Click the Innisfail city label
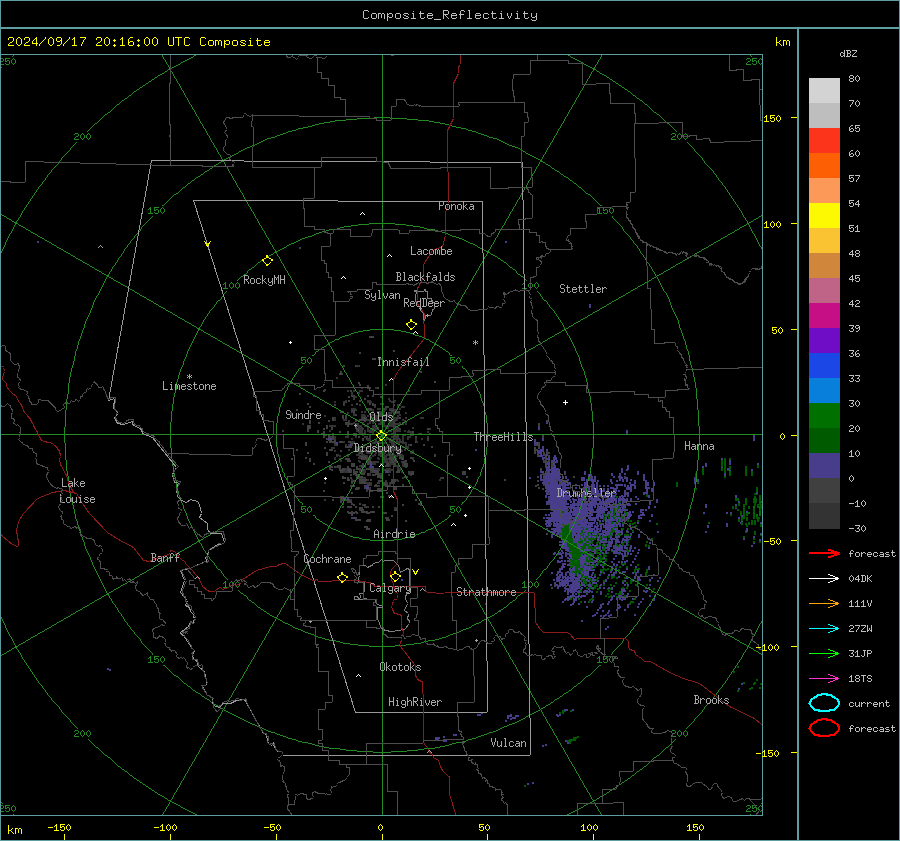 coord(403,362)
